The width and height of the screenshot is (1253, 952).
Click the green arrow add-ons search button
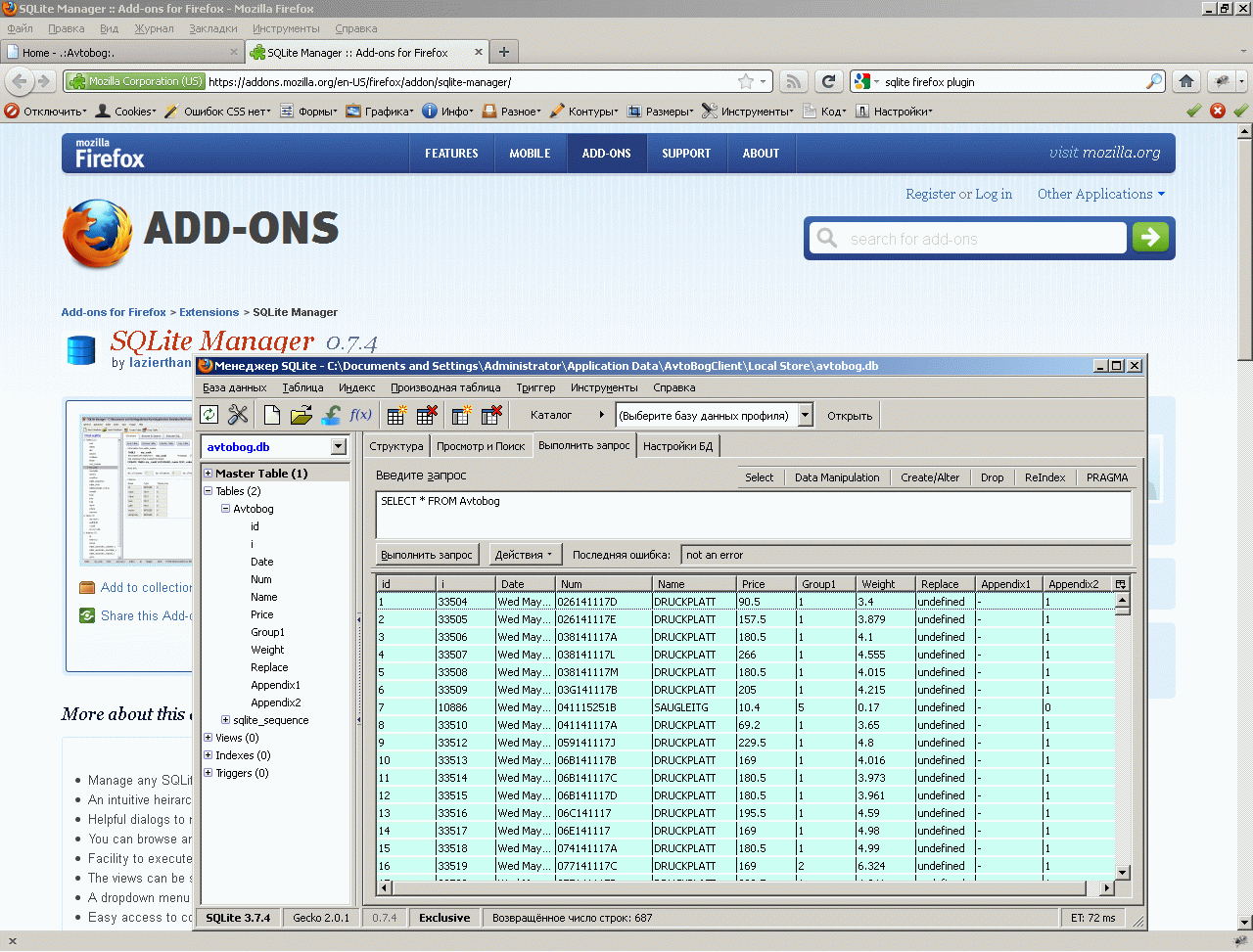click(1150, 237)
